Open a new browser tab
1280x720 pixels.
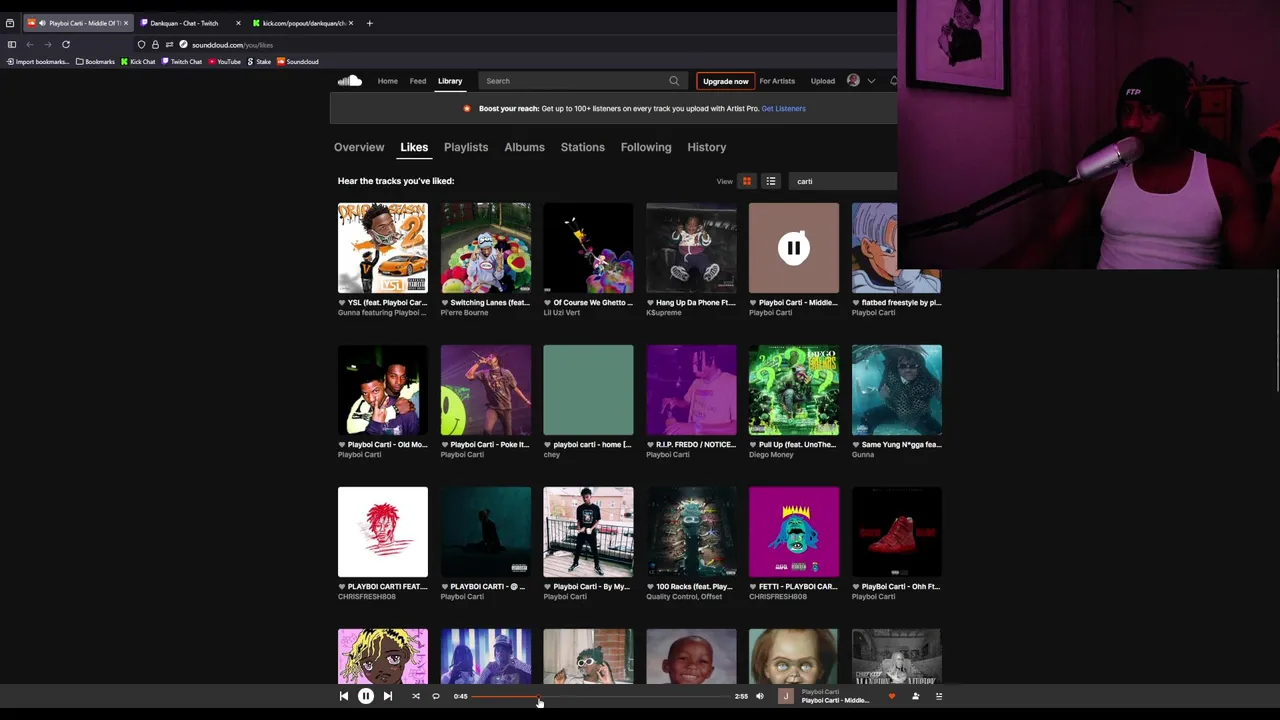[369, 23]
